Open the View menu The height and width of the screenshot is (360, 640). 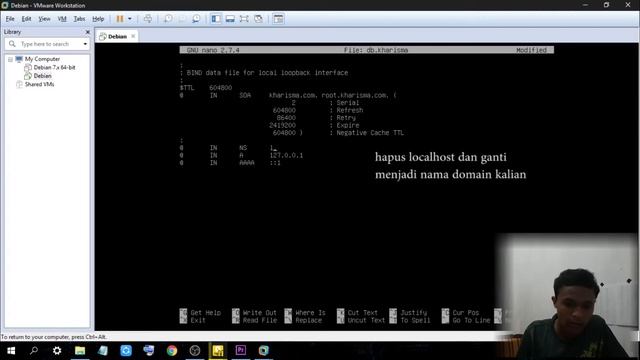point(44,19)
